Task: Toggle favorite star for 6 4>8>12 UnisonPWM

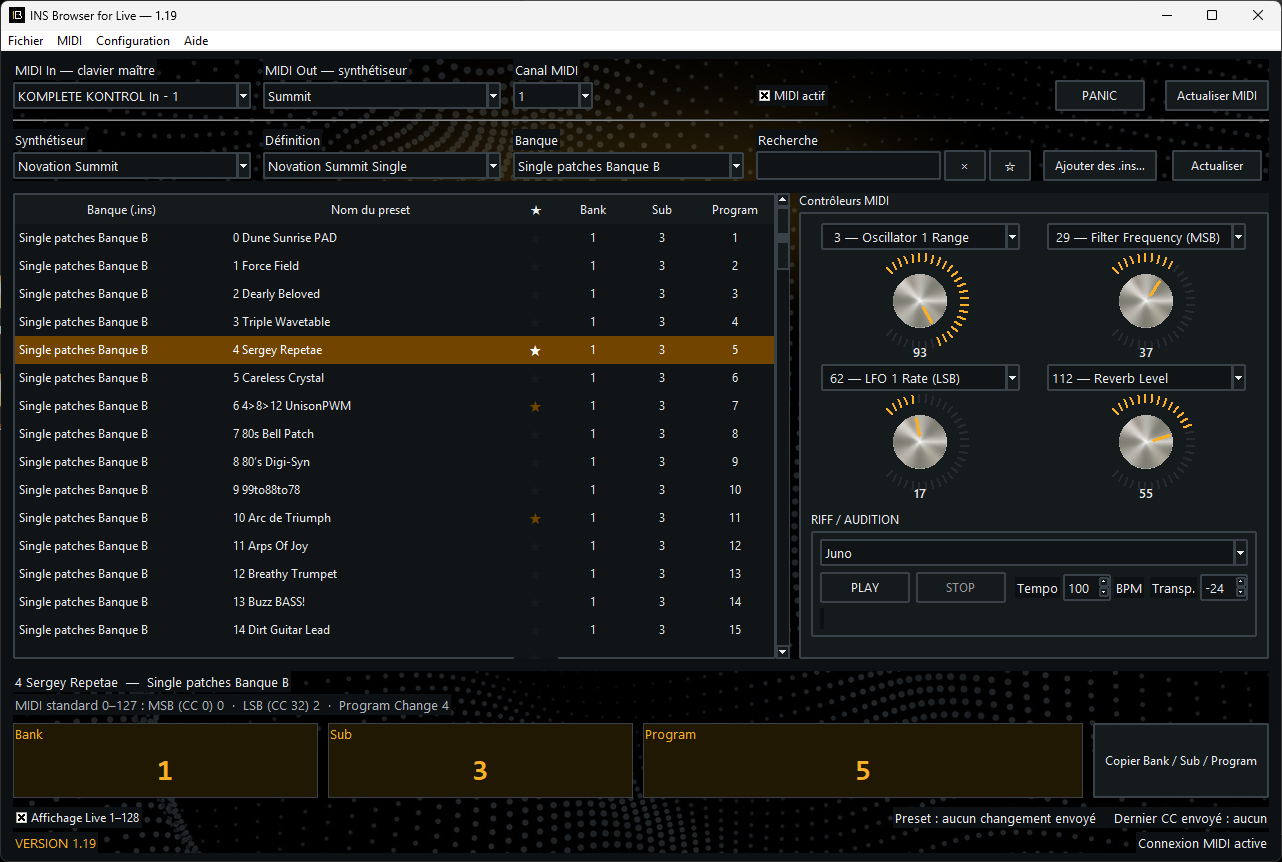Action: [x=536, y=406]
